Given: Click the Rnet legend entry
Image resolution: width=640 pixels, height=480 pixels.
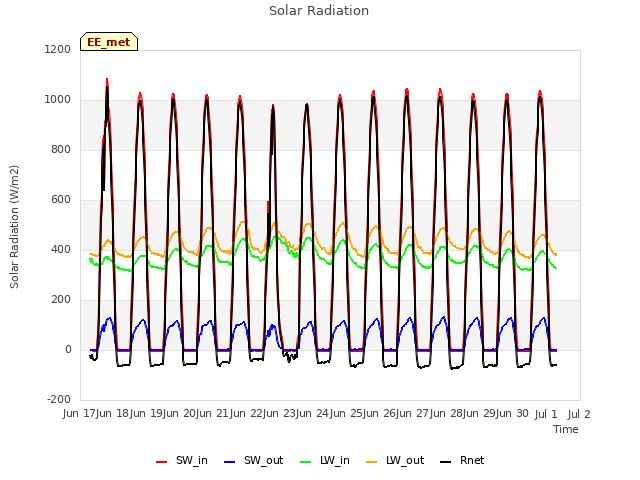Looking at the screenshot, I should pyautogui.click(x=462, y=461).
